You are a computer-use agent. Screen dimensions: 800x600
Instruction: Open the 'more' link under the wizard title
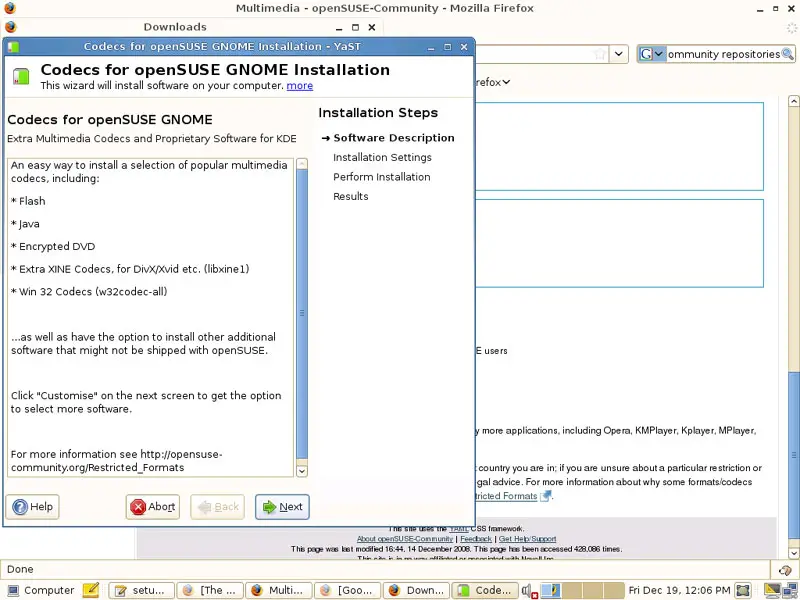pos(299,86)
